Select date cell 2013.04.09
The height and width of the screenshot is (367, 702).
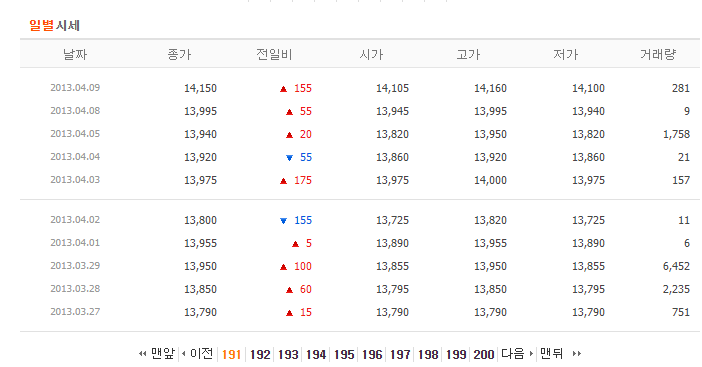point(75,87)
